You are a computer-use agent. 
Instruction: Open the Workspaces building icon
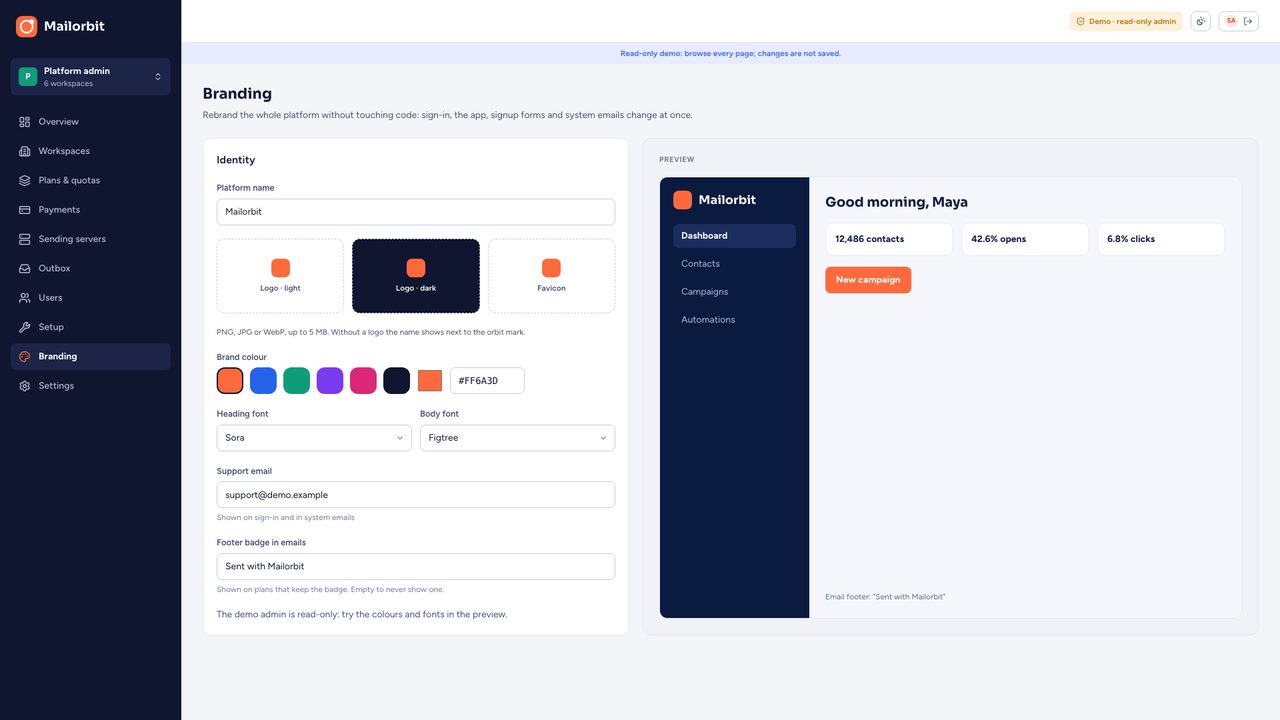25,151
